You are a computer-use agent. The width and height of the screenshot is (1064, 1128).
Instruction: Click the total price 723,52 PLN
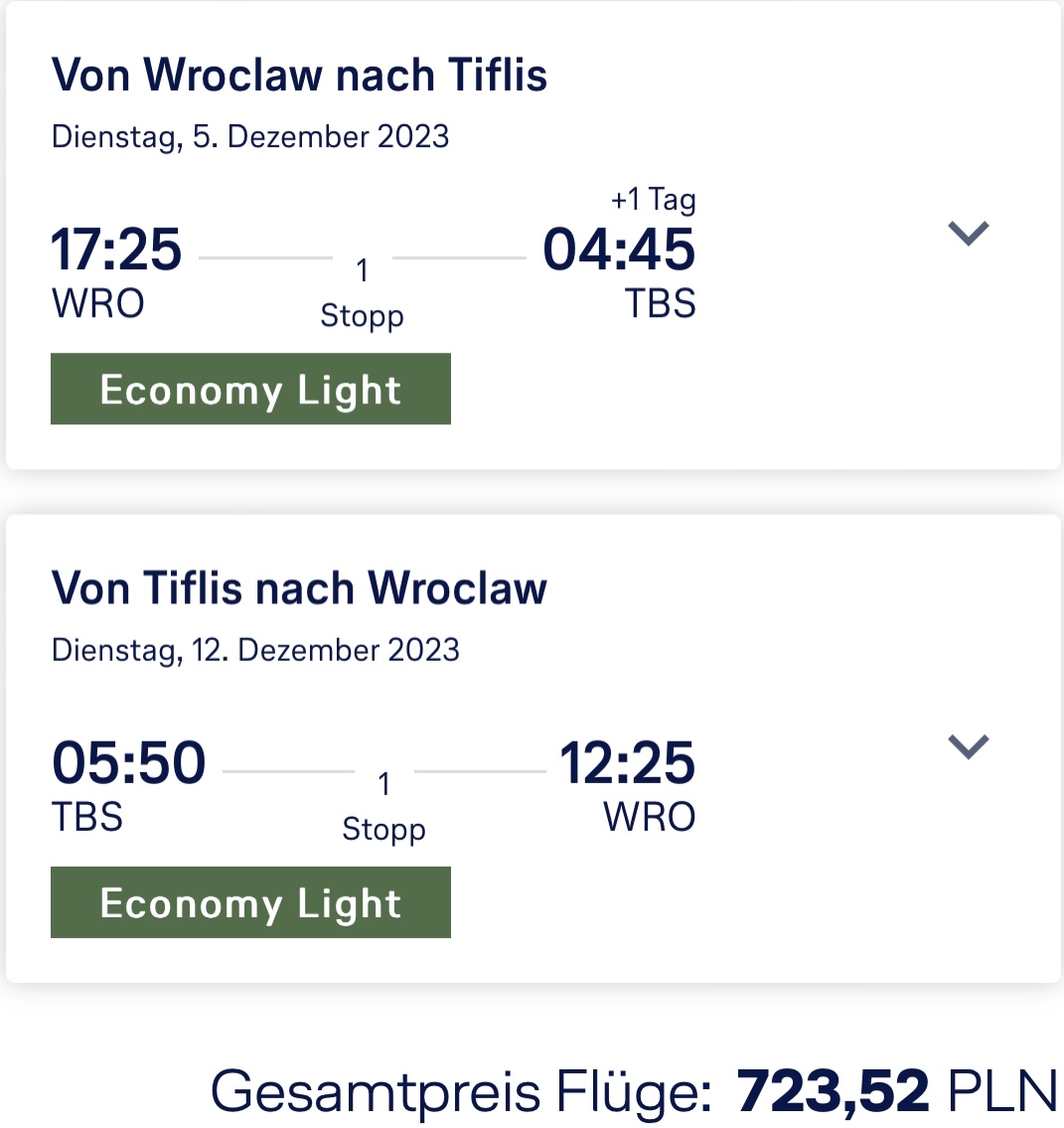pos(897,1091)
